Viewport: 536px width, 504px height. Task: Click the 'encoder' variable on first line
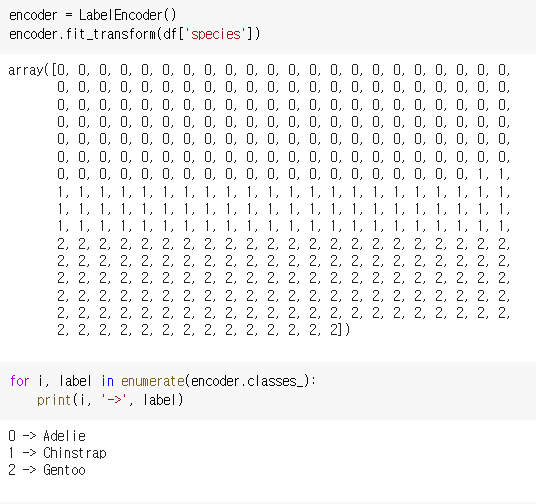coord(33,15)
